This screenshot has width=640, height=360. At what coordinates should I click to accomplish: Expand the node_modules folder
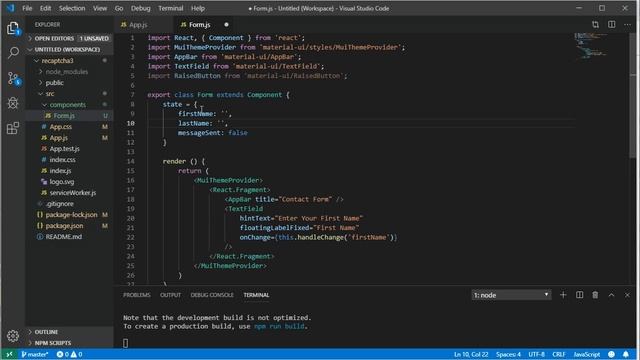click(x=69, y=71)
